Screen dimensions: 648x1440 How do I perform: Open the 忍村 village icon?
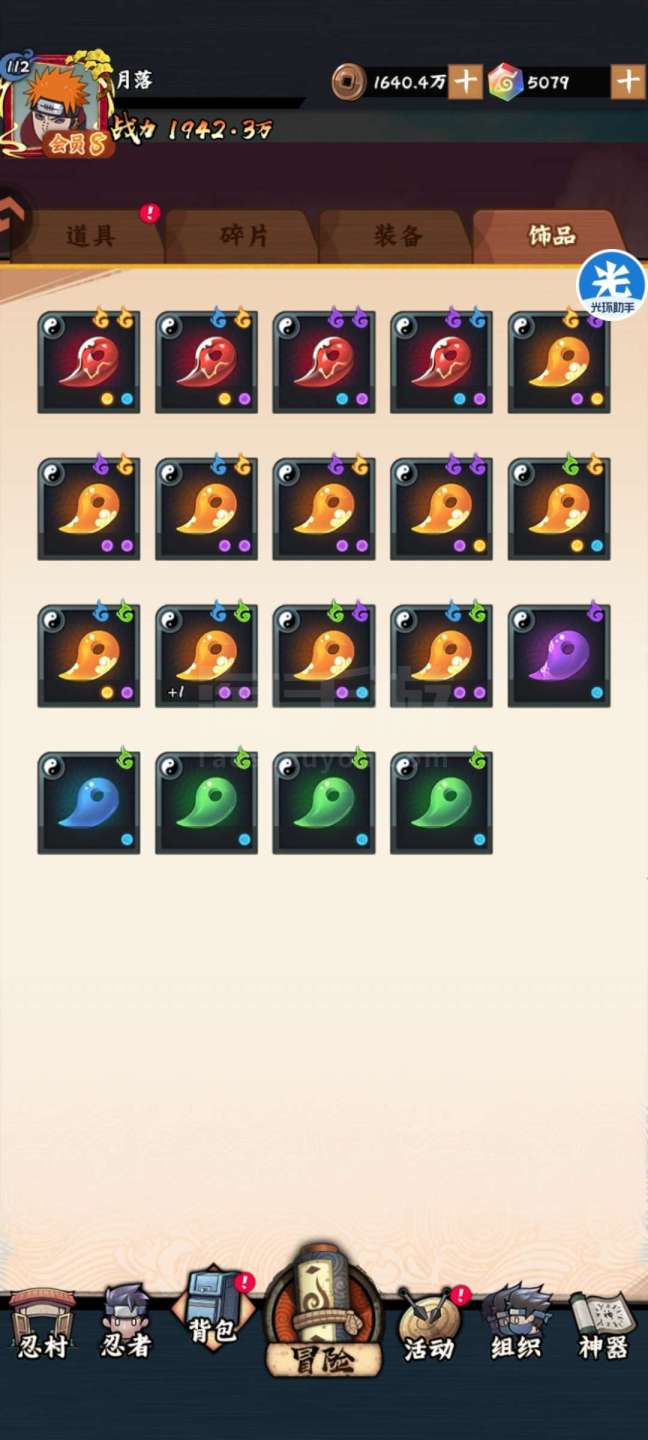[x=42, y=1323]
